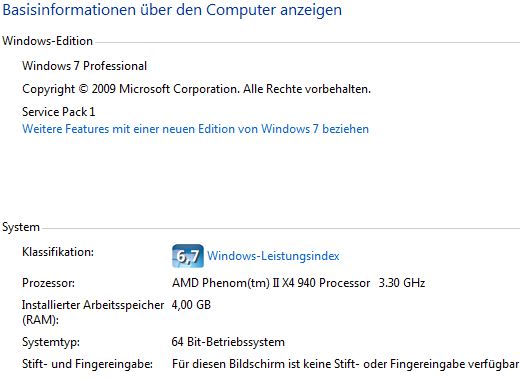This screenshot has height=380, width=520.
Task: Select the System section header
Action: pyautogui.click(x=21, y=227)
